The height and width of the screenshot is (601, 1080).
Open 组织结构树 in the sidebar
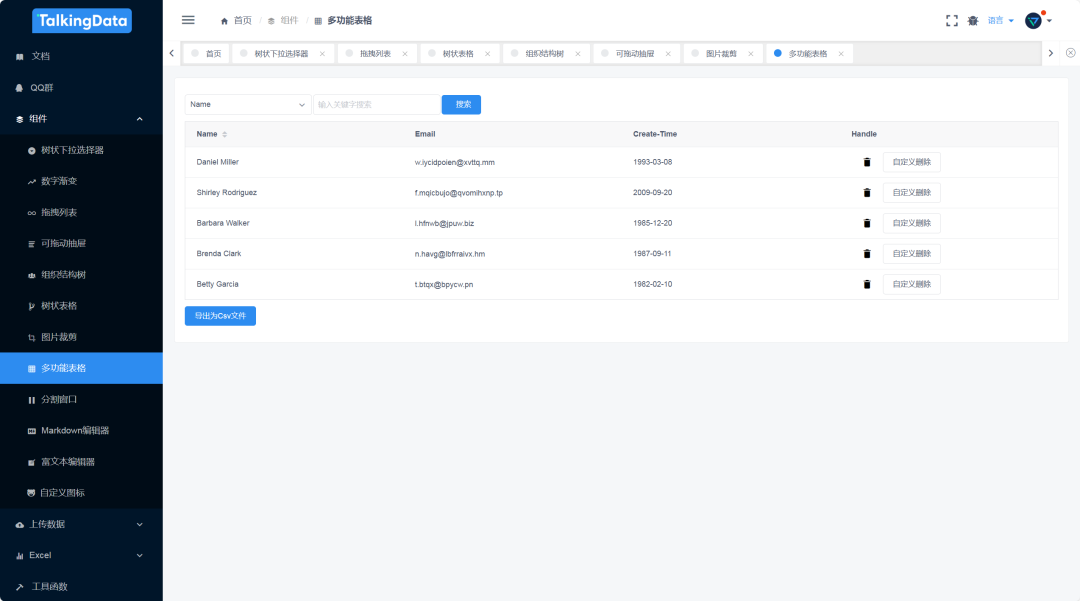tap(81, 275)
